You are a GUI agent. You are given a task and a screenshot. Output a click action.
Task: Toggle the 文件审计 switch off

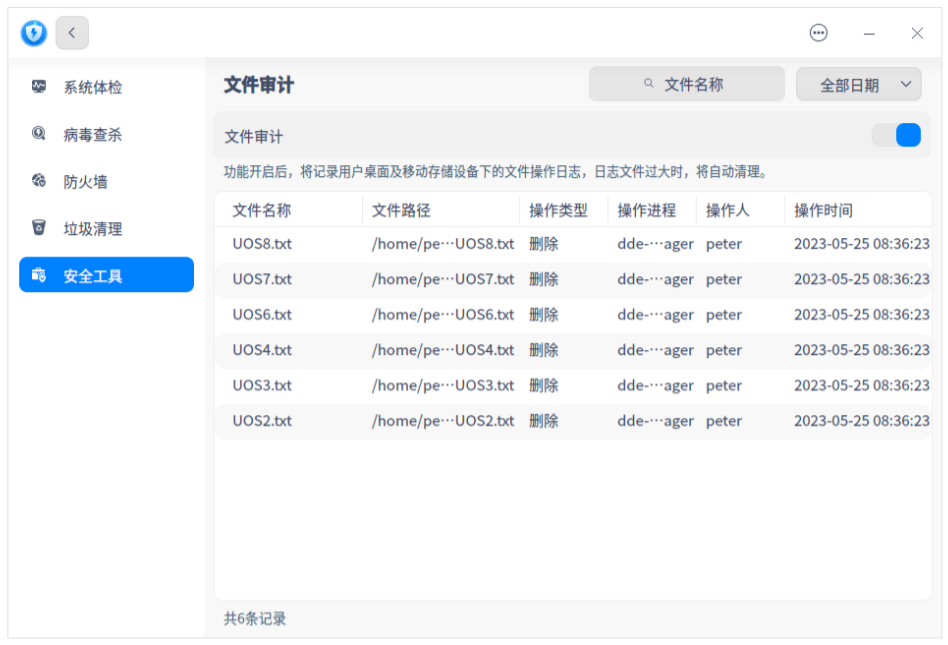896,135
